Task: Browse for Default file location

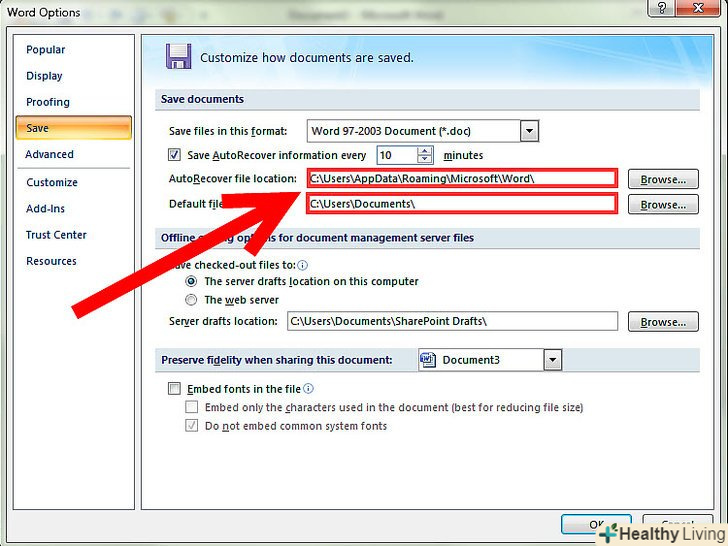Action: tap(663, 205)
